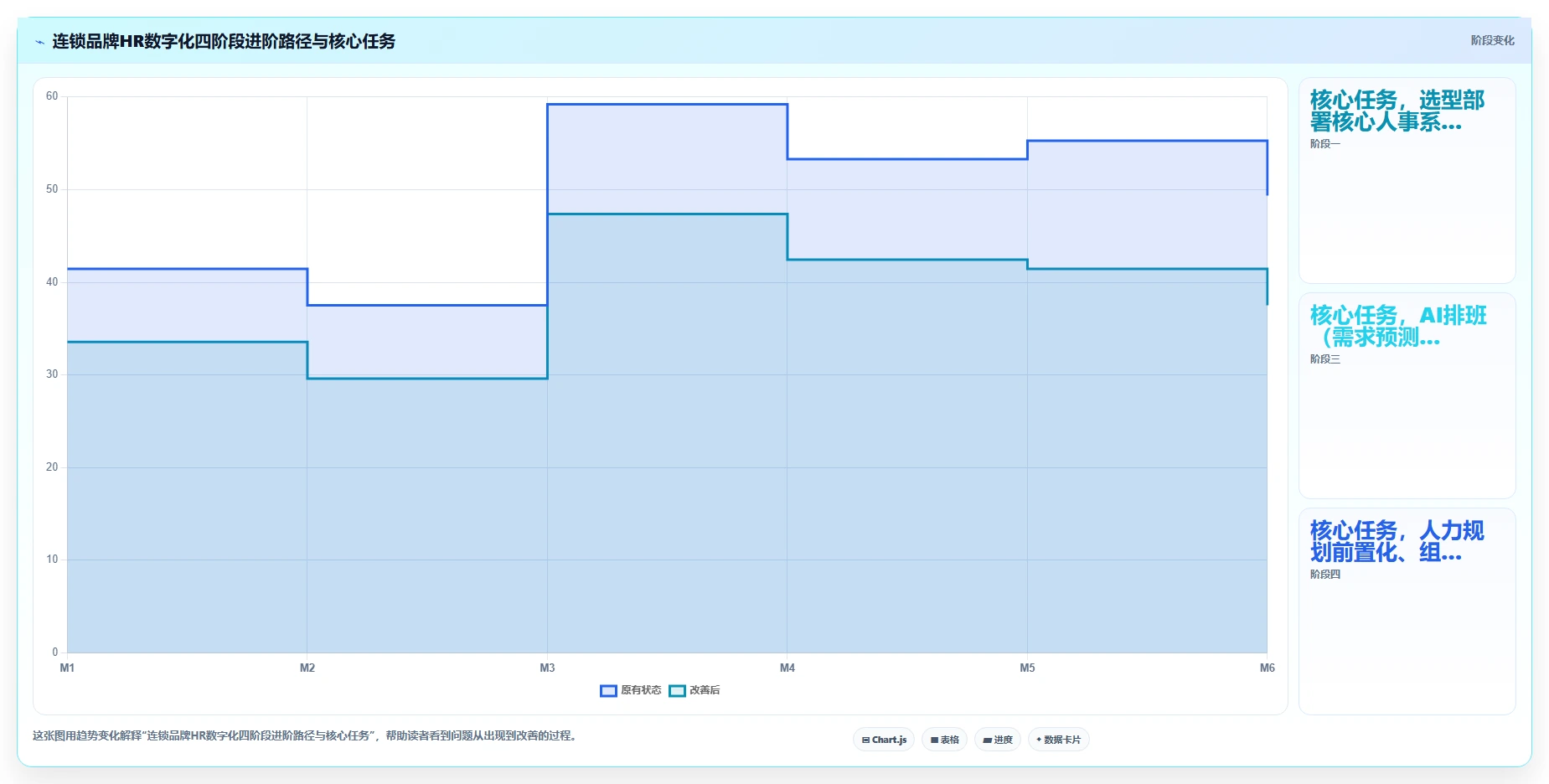Click the y-axis value 40
Viewport: 1549px width, 784px height.
[x=52, y=282]
